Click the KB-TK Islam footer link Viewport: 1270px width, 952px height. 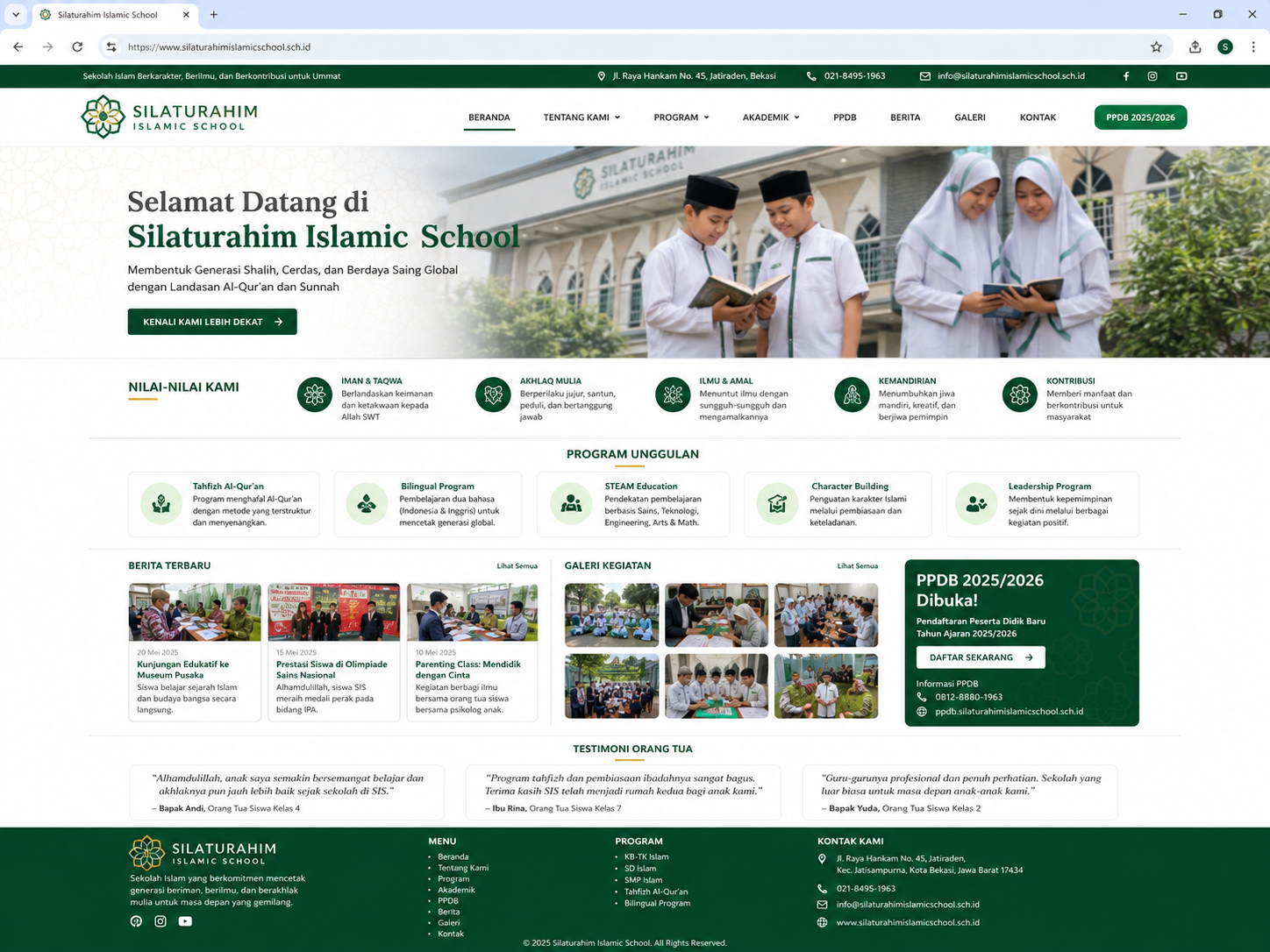tap(646, 857)
